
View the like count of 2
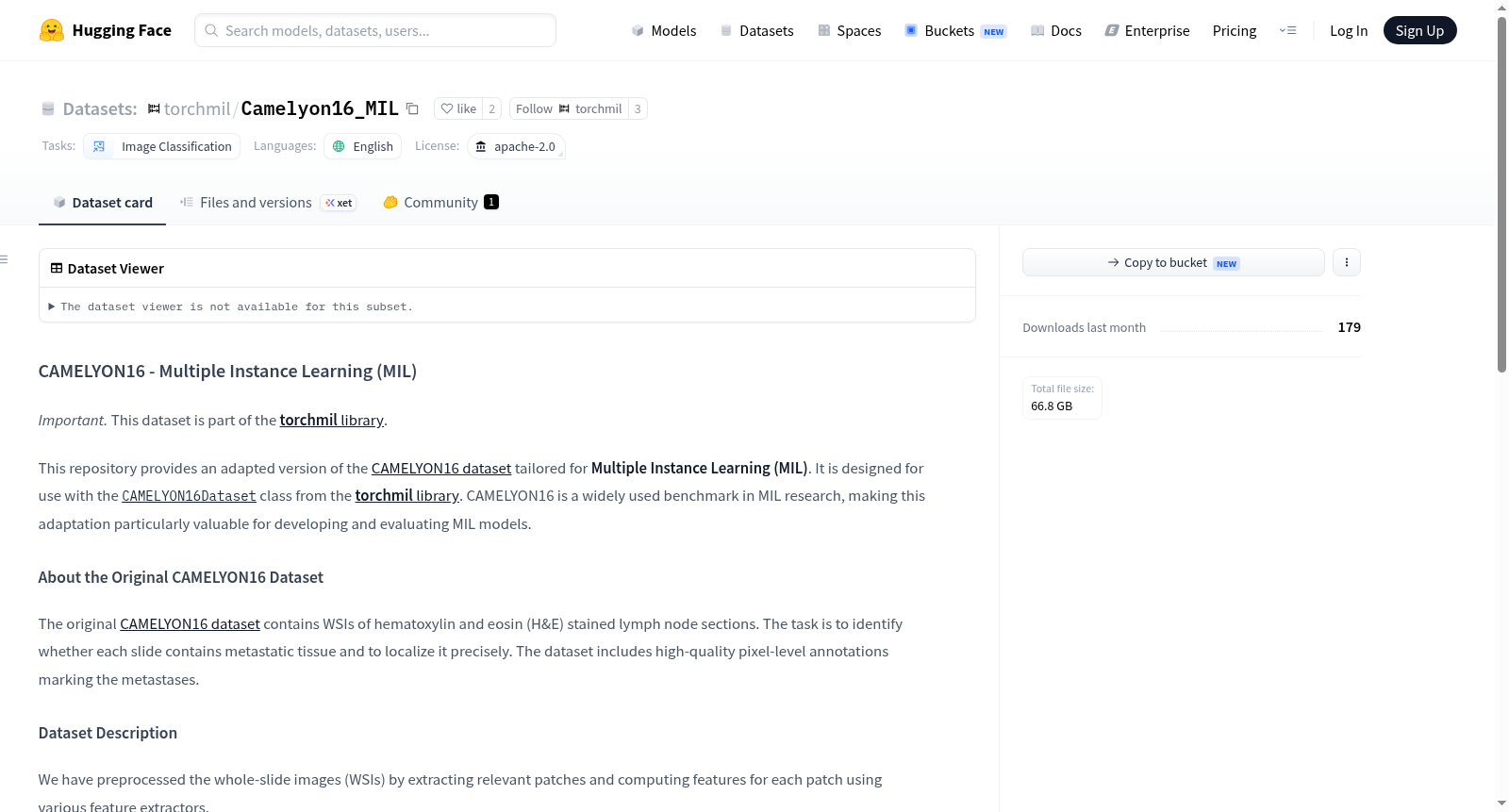(x=491, y=108)
